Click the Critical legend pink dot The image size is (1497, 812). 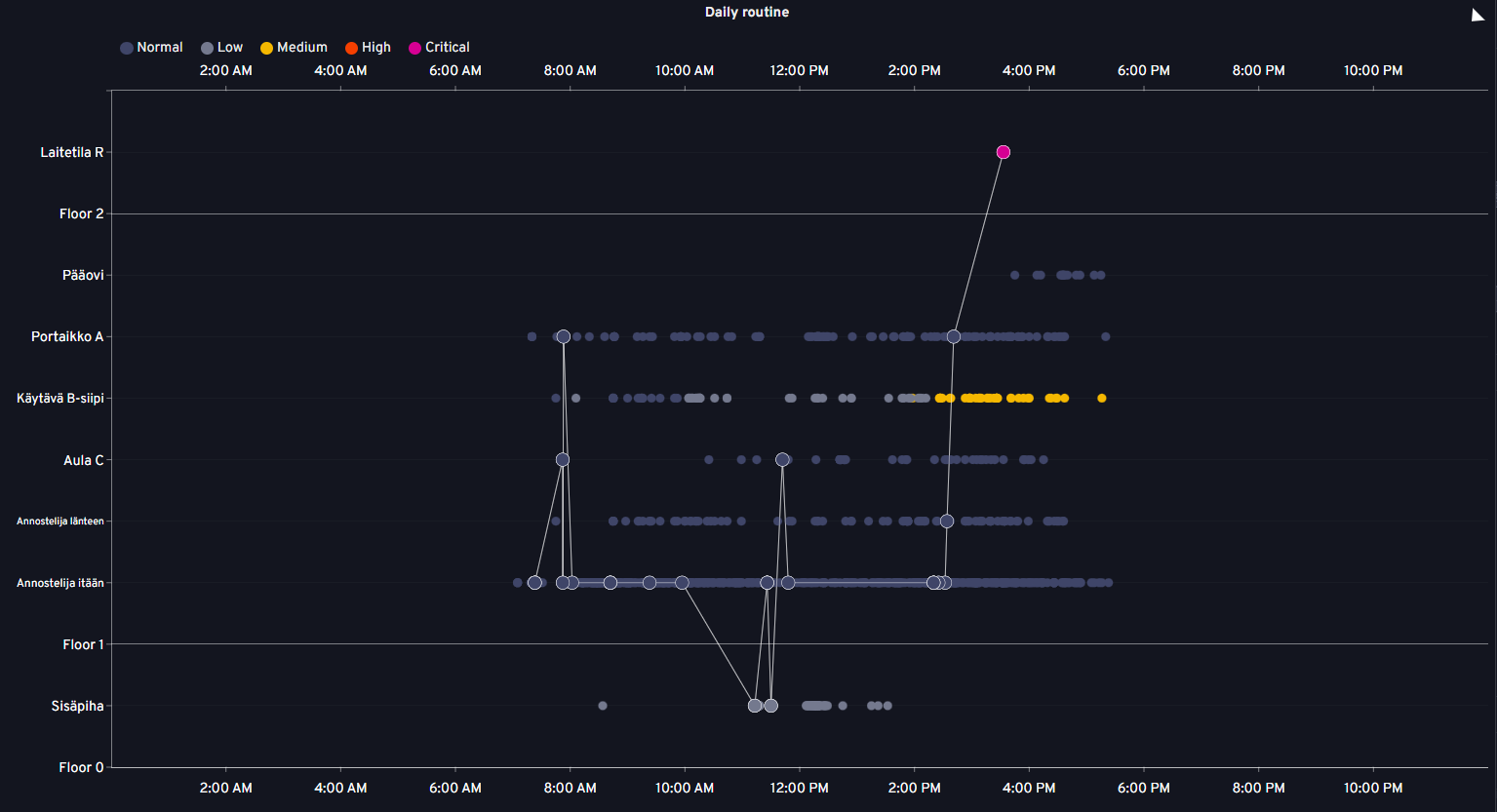(415, 48)
